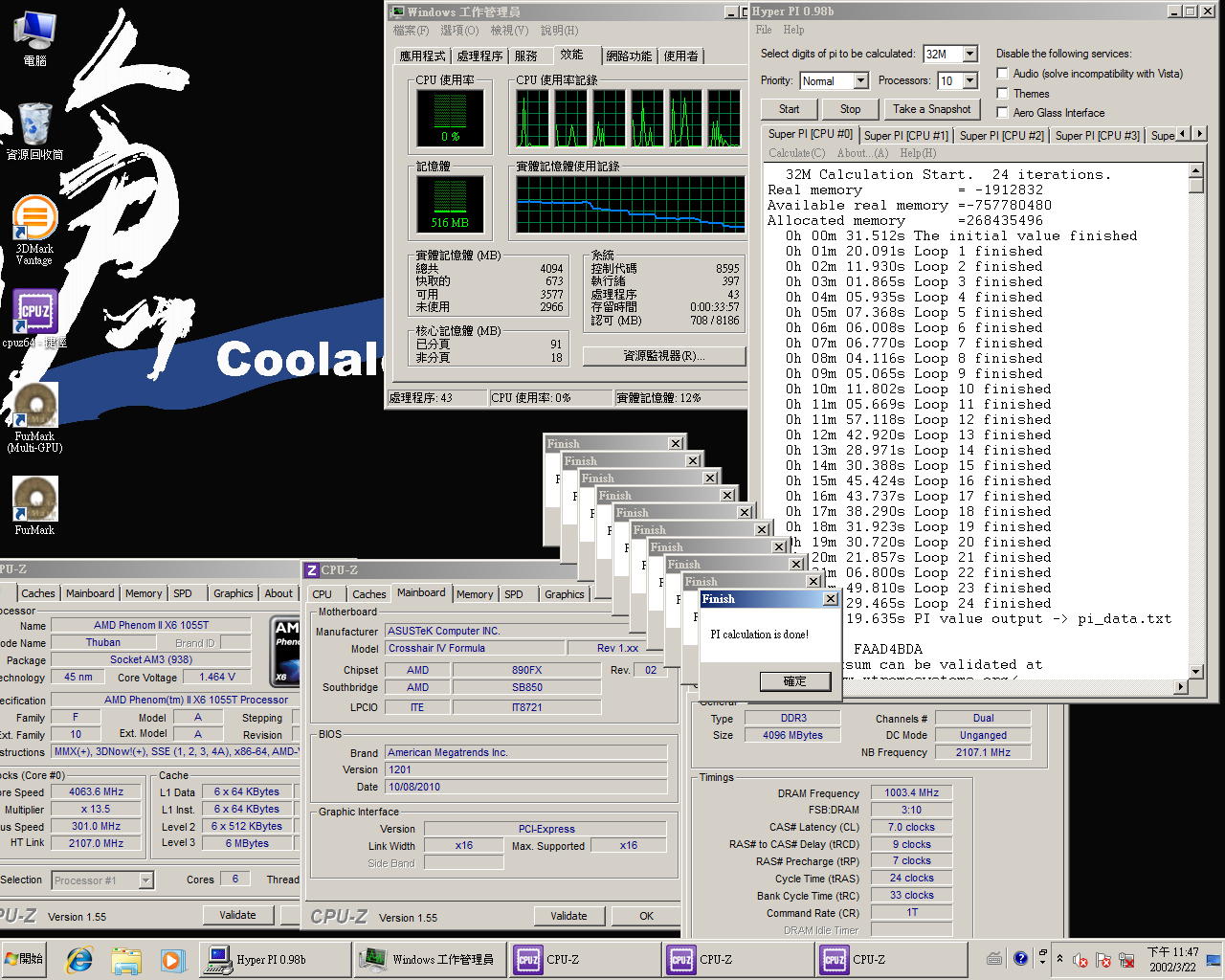The image size is (1225, 980).
Task: Switch to the third CPU-Z taskbar item
Action: [889, 959]
